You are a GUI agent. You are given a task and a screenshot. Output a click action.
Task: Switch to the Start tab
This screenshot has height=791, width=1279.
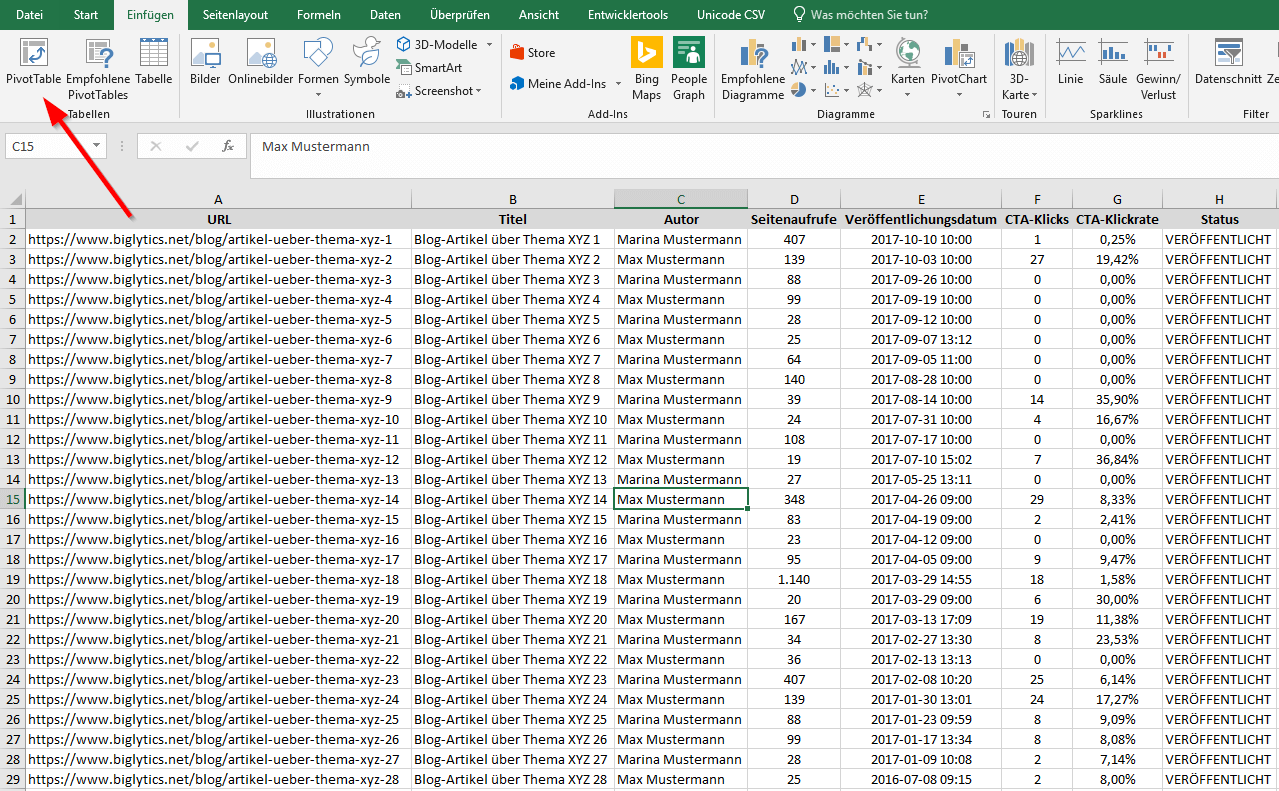tap(86, 15)
